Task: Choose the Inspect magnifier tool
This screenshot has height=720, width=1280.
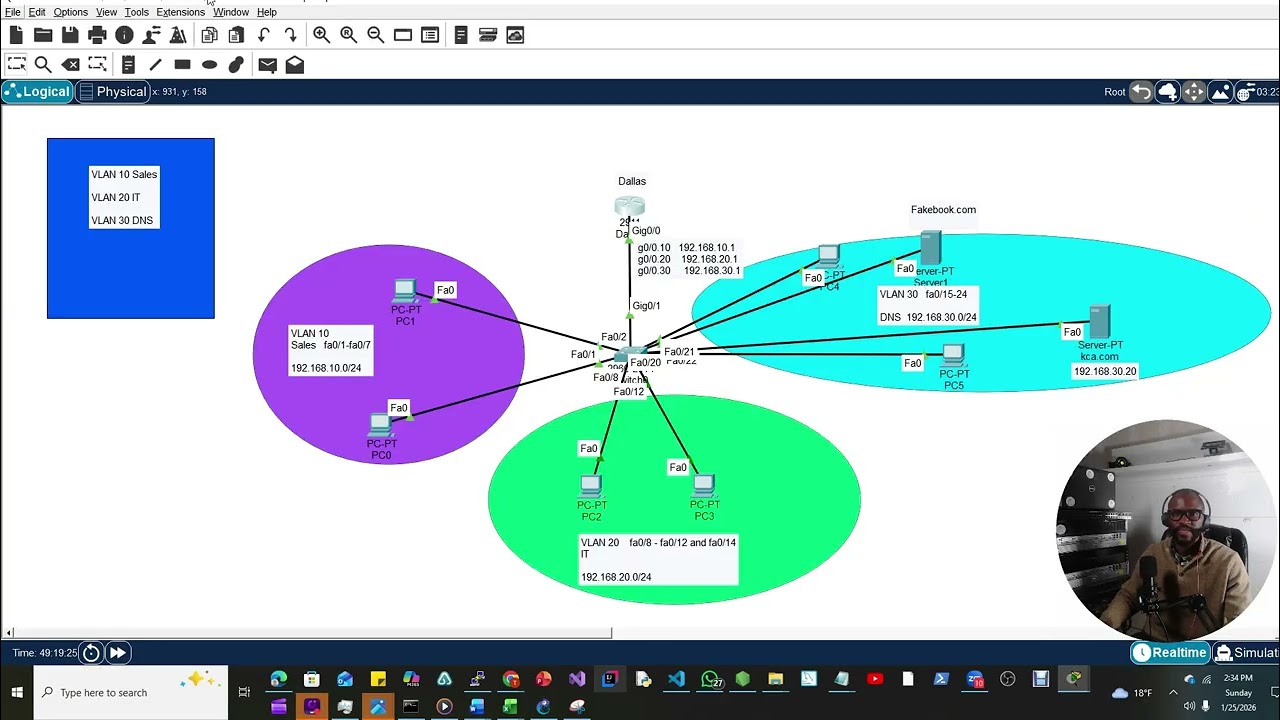Action: pyautogui.click(x=43, y=64)
